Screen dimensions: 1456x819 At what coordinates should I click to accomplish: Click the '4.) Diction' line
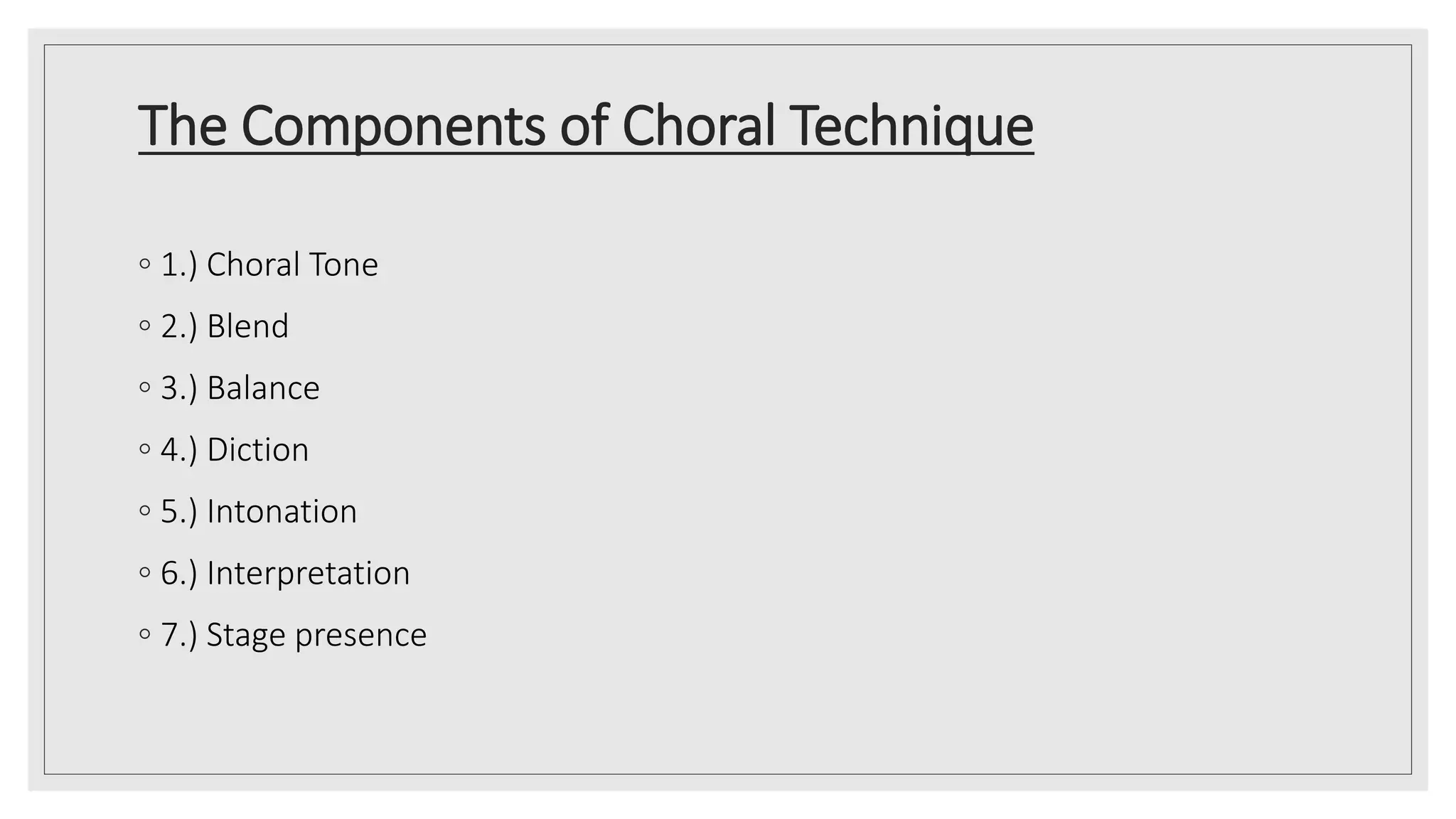point(235,450)
